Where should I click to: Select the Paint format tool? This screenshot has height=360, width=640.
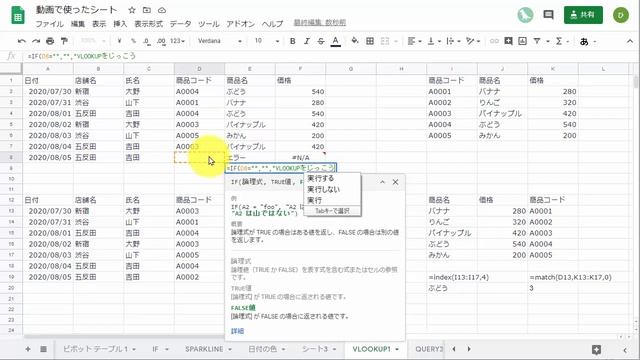point(64,41)
